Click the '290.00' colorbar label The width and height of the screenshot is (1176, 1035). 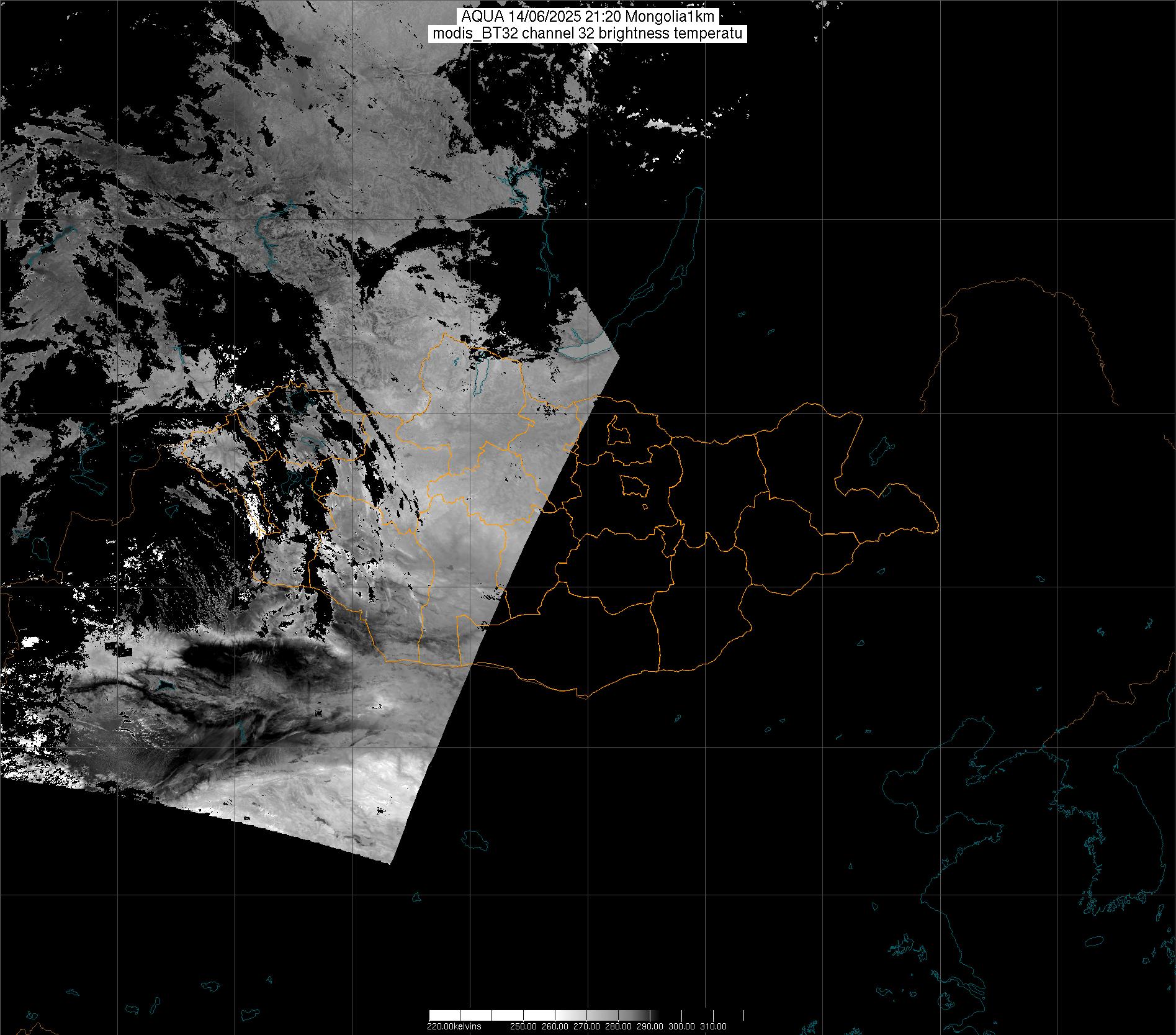pyautogui.click(x=650, y=1026)
